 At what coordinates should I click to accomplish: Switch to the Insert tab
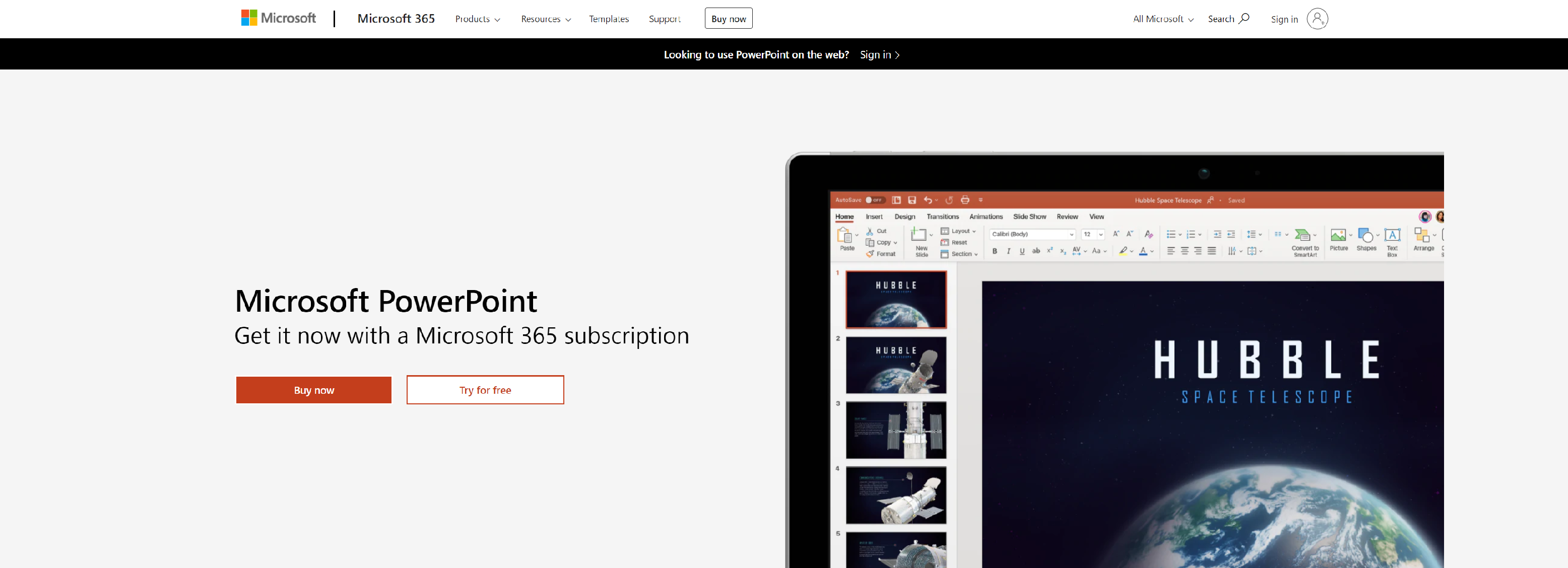(874, 217)
